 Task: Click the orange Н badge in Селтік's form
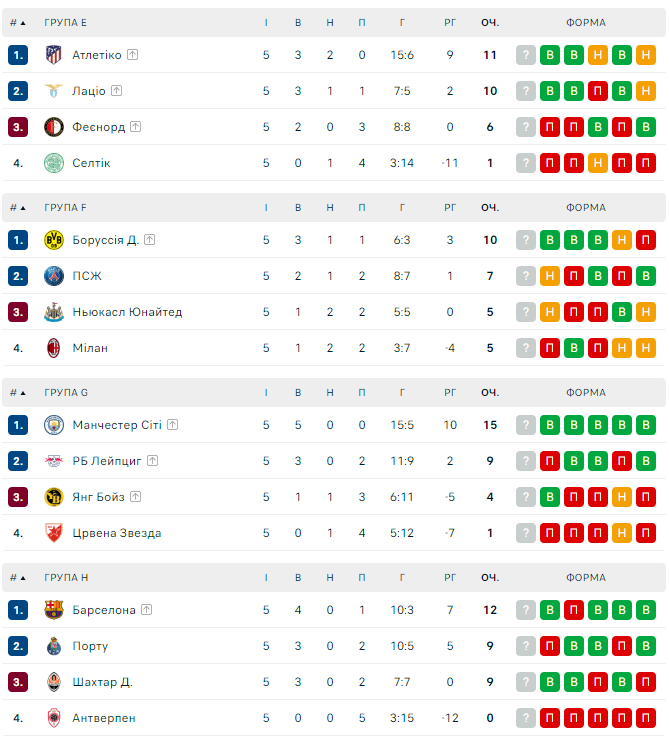(x=598, y=163)
